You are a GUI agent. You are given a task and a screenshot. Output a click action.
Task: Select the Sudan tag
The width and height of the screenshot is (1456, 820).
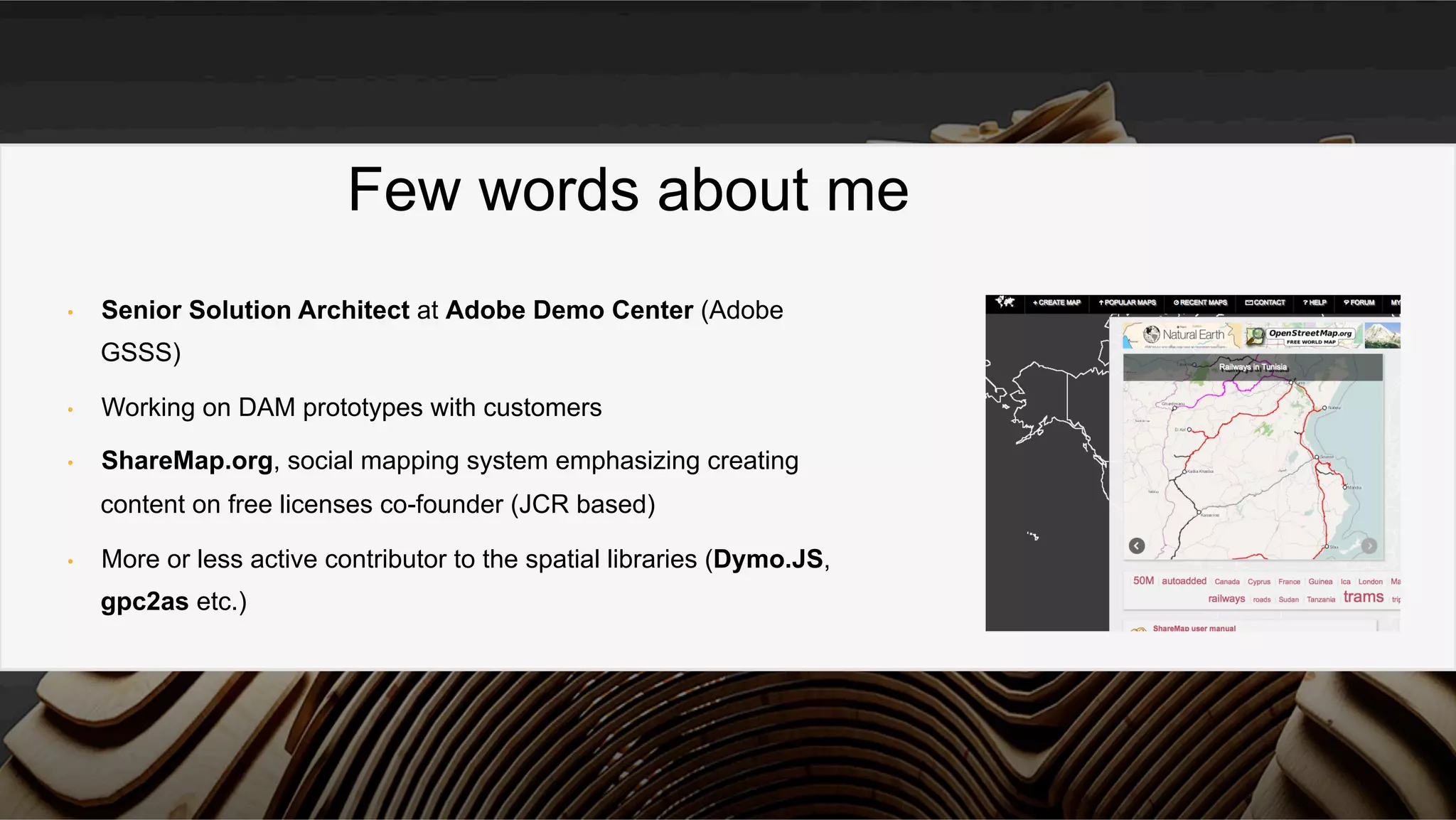[x=1288, y=600]
